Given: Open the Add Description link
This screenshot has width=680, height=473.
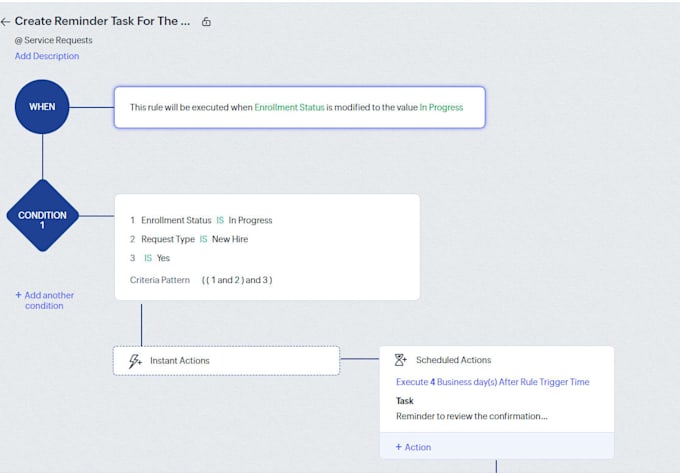Looking at the screenshot, I should (47, 56).
